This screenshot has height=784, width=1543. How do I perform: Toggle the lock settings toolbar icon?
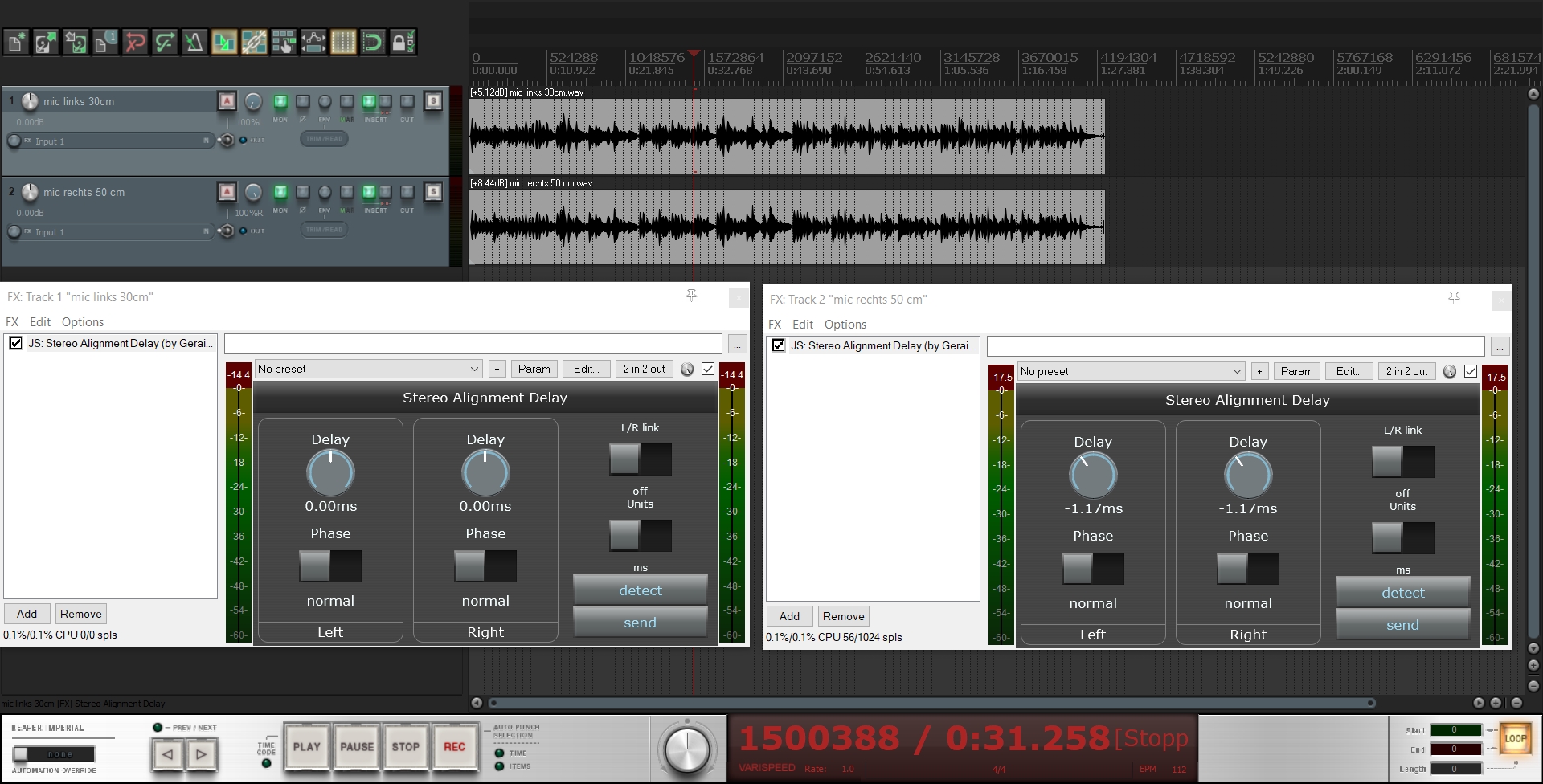tap(403, 42)
